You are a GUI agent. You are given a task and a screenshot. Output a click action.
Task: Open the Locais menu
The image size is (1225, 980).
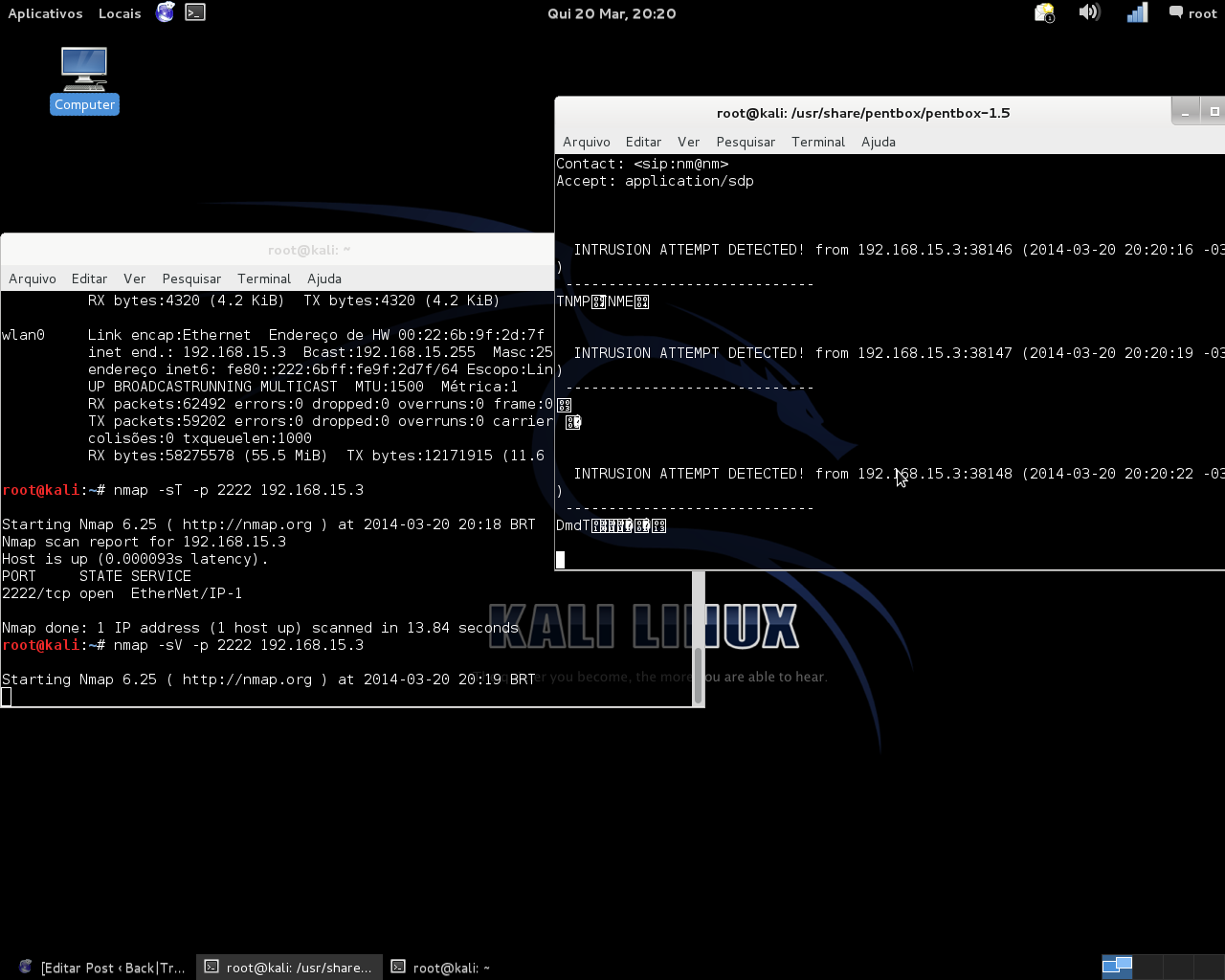[120, 13]
